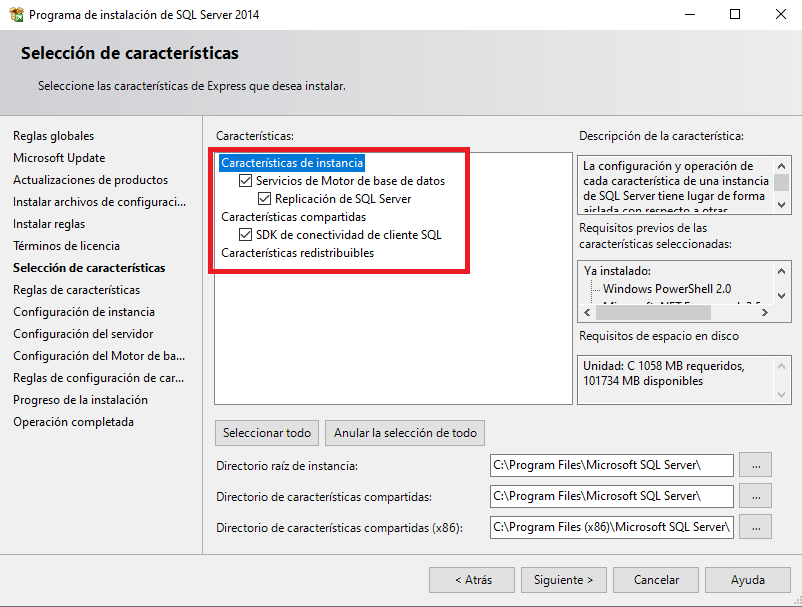Maximize the SQL Server installer window

pyautogui.click(x=735, y=14)
